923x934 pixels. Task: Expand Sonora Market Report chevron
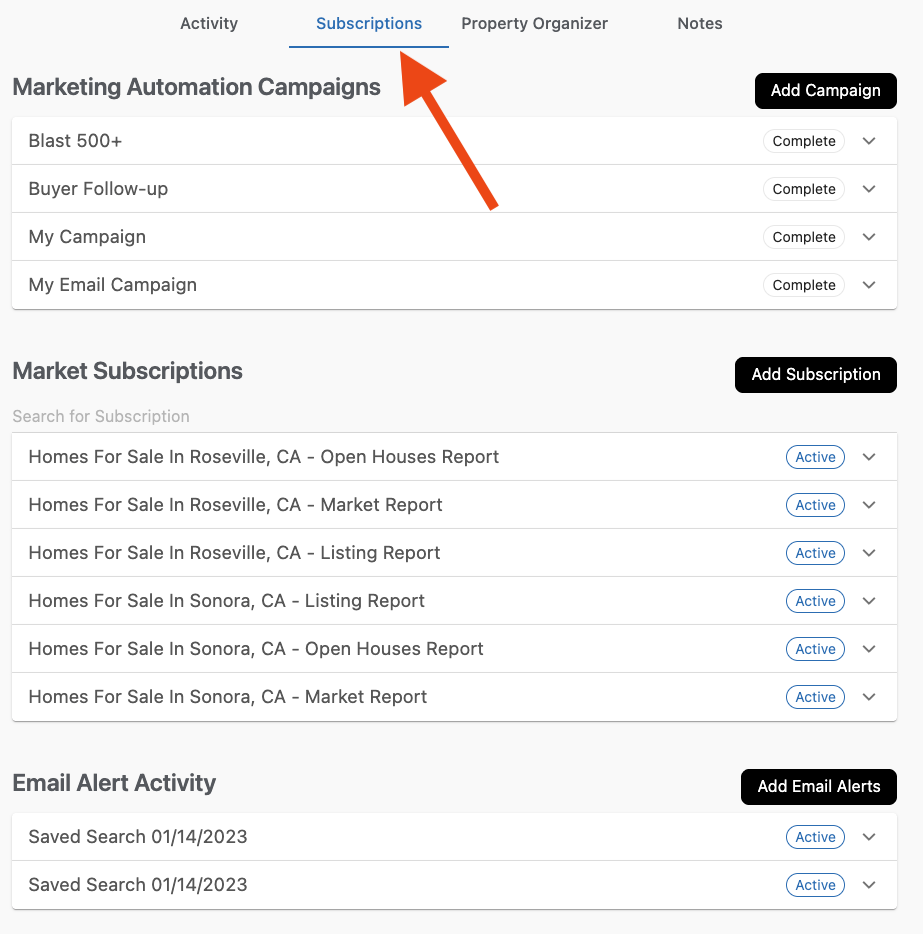tap(868, 697)
